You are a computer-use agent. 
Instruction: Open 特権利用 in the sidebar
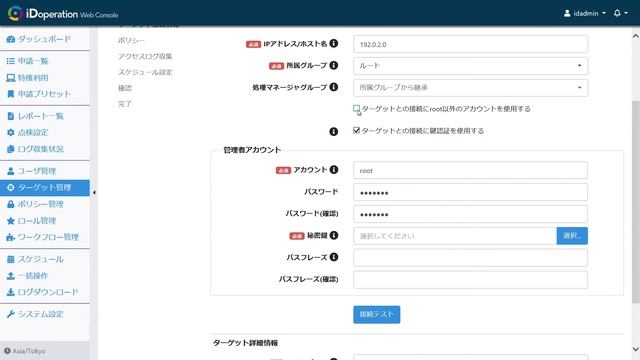click(27, 78)
